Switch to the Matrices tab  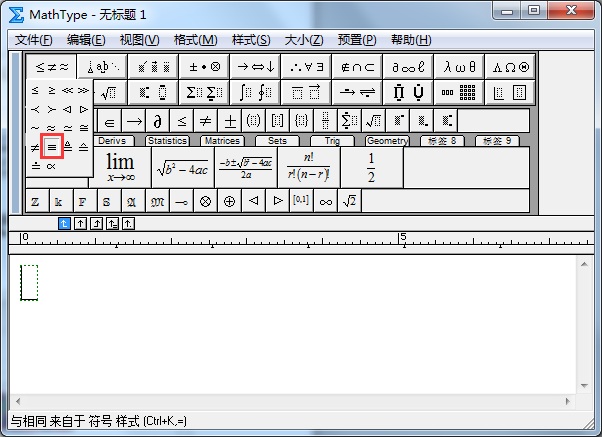[x=221, y=141]
